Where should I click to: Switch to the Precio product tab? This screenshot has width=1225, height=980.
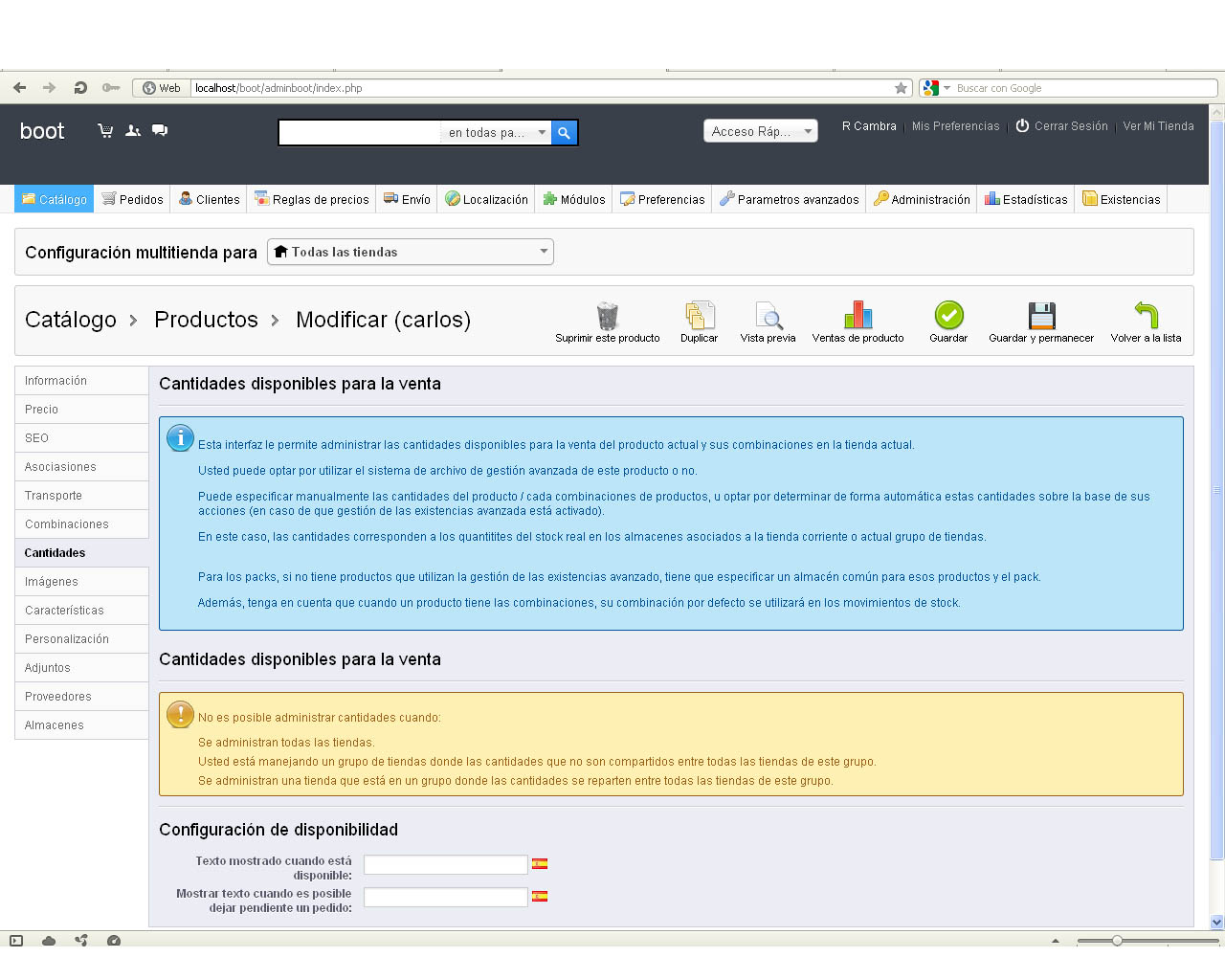81,410
